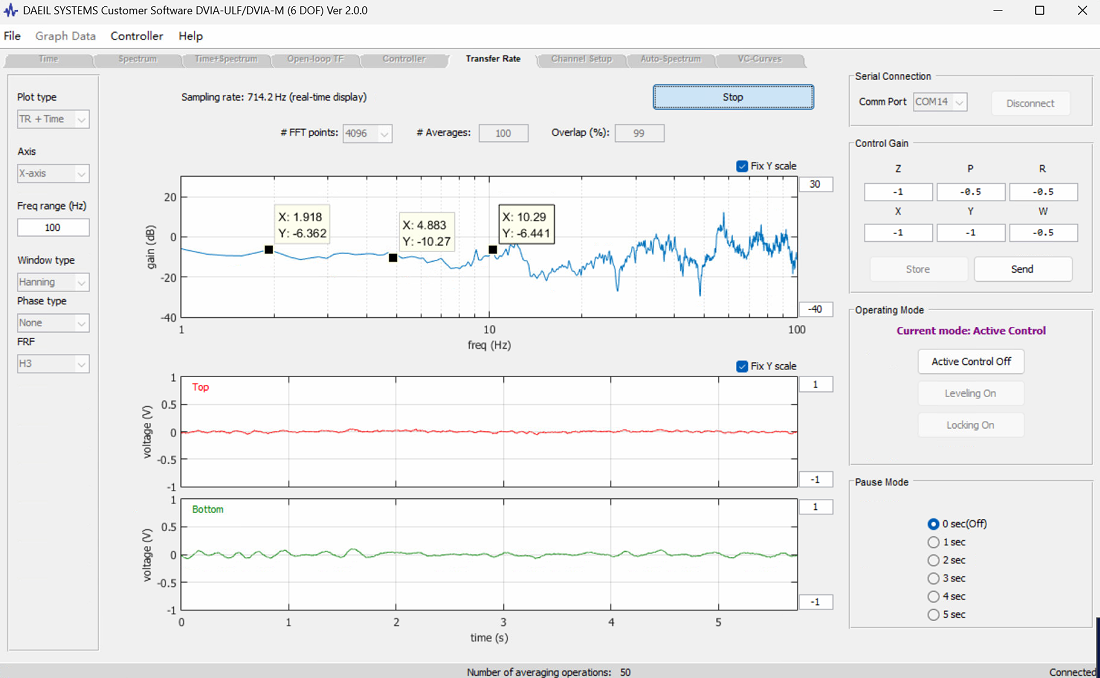Stop the transfer rate measurement

coord(733,98)
